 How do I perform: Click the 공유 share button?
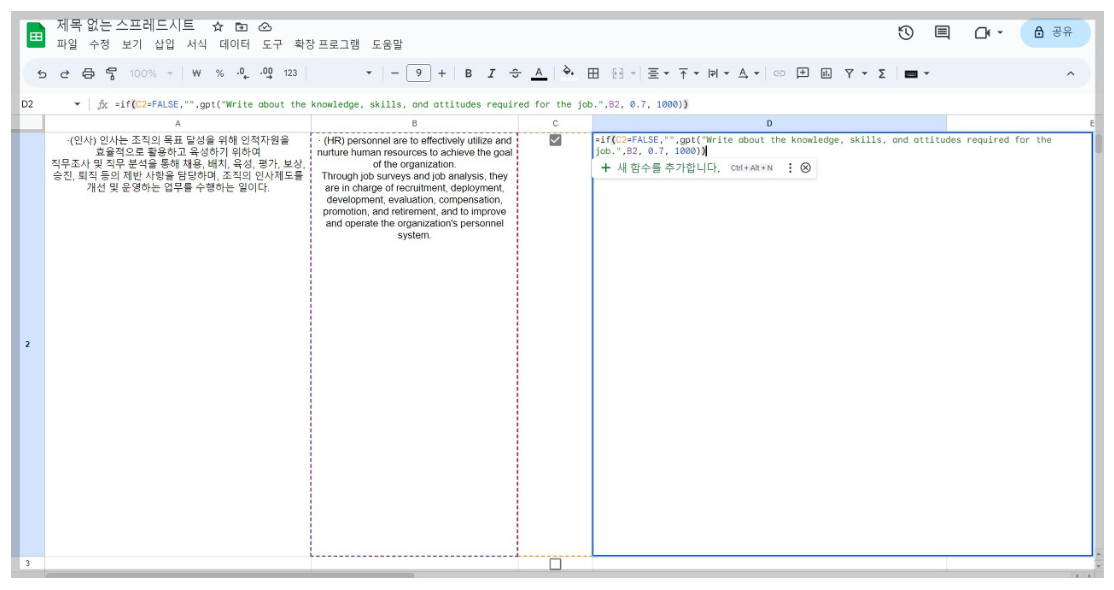(x=1054, y=33)
